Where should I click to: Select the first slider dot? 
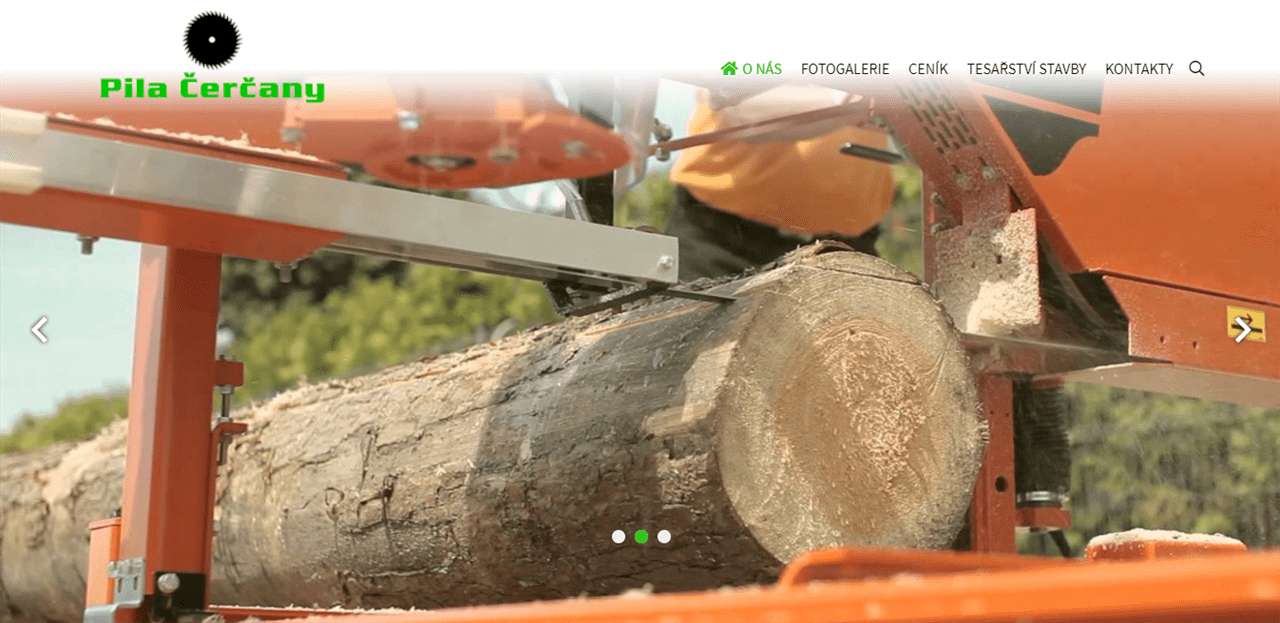618,536
